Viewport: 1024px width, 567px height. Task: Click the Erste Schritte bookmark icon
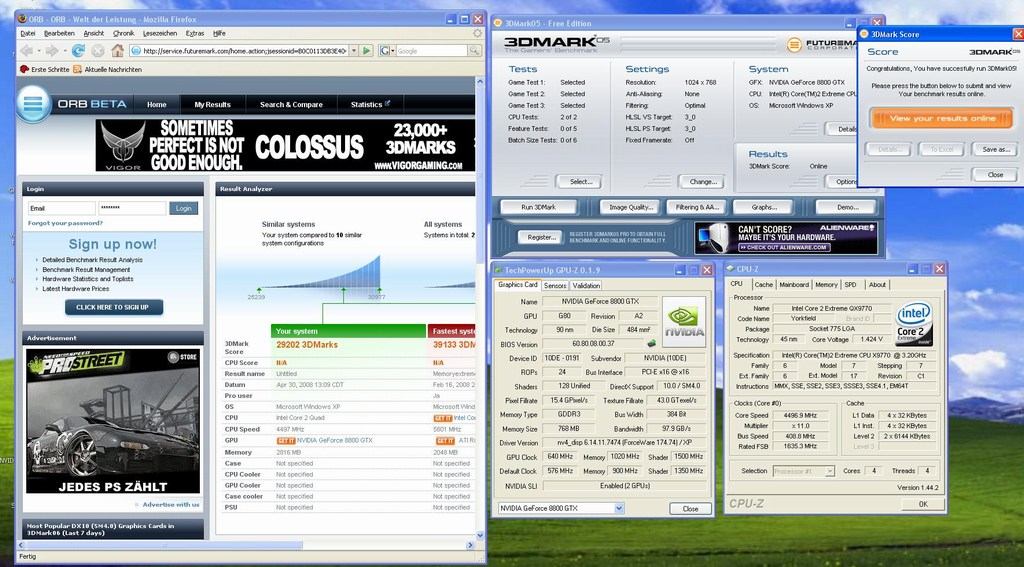pos(25,69)
